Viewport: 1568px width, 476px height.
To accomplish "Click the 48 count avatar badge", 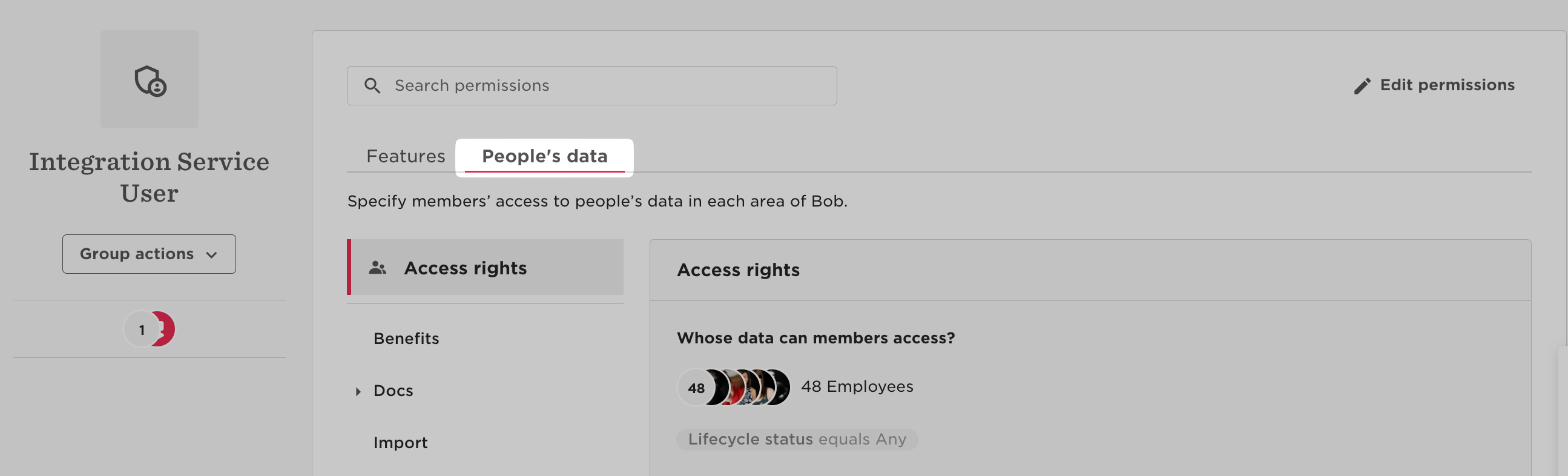I will point(696,388).
